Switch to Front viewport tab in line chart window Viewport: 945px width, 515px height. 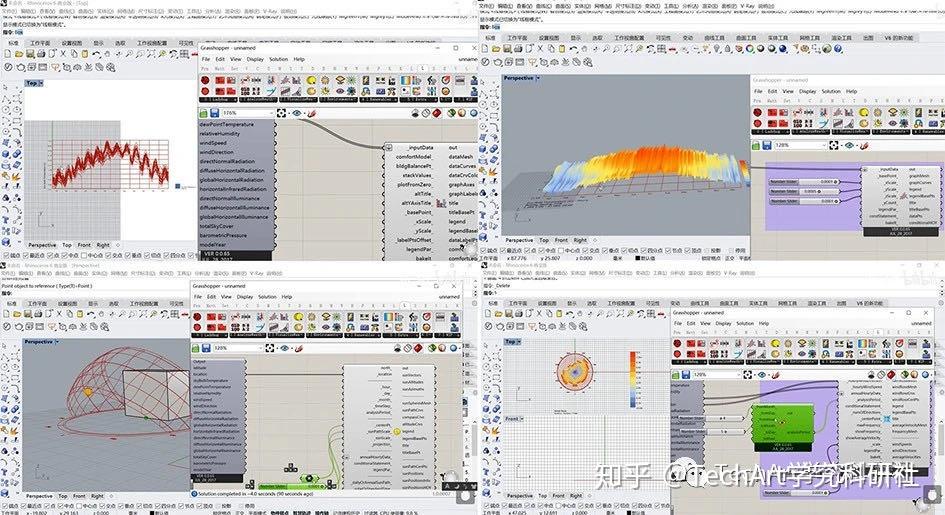84,245
